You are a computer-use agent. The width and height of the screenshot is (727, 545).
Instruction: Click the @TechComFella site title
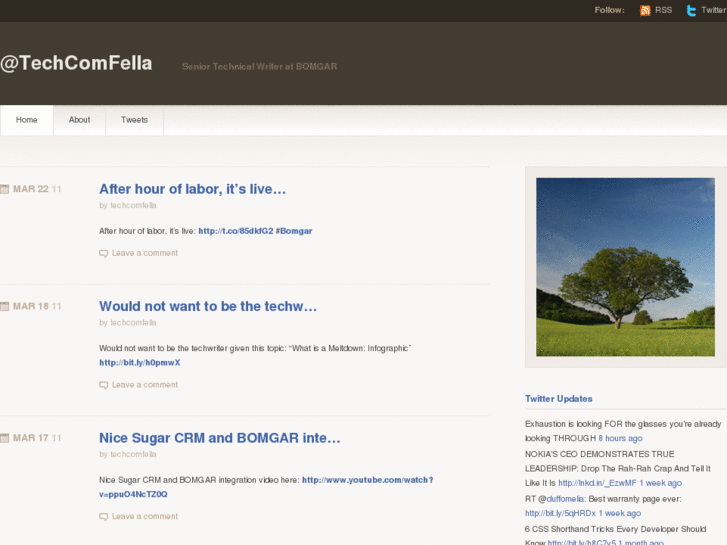click(76, 63)
